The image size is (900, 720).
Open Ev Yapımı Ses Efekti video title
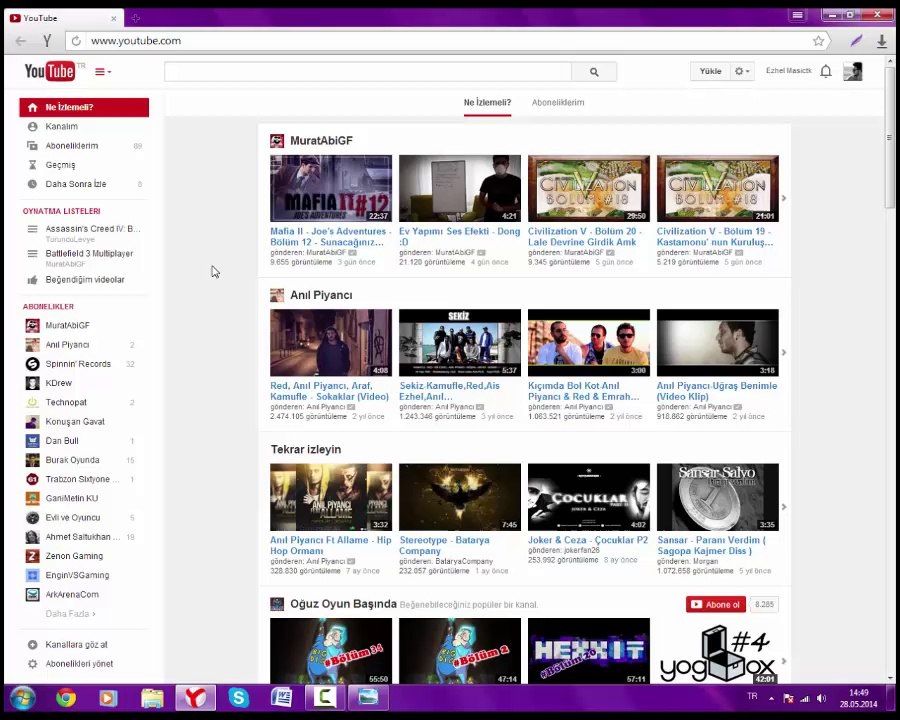pos(459,237)
